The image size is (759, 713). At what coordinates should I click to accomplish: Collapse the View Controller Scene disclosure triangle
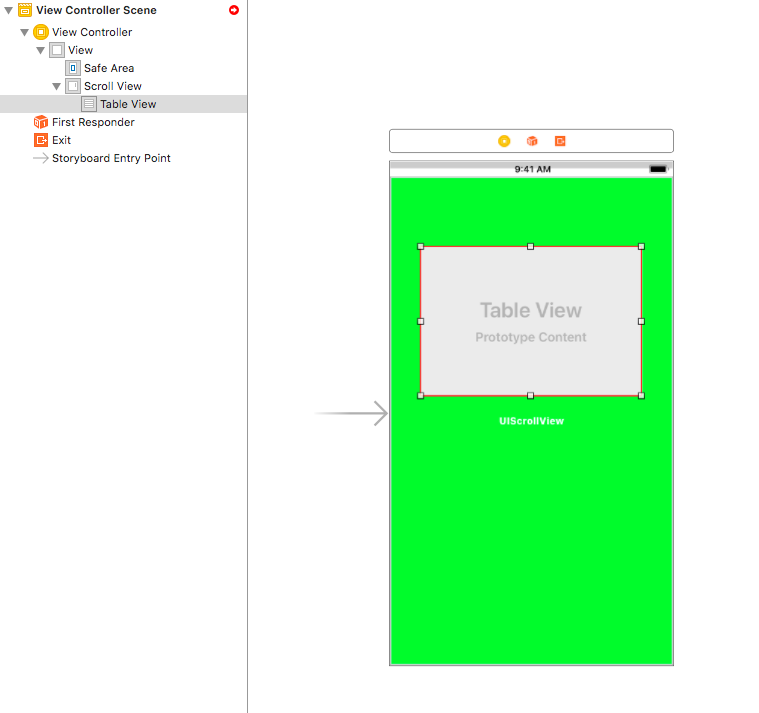[x=9, y=10]
